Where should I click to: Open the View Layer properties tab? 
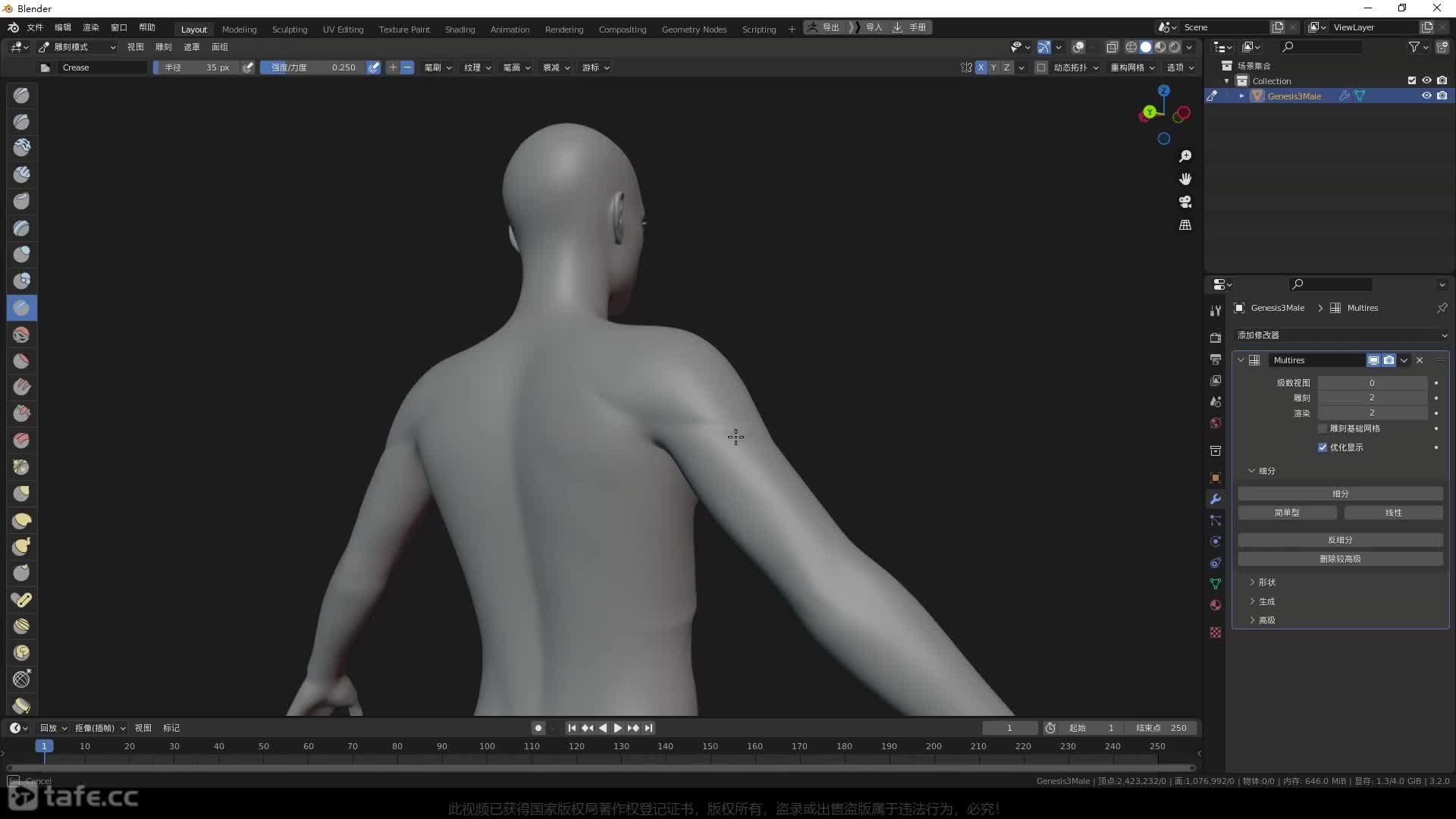(1216, 380)
